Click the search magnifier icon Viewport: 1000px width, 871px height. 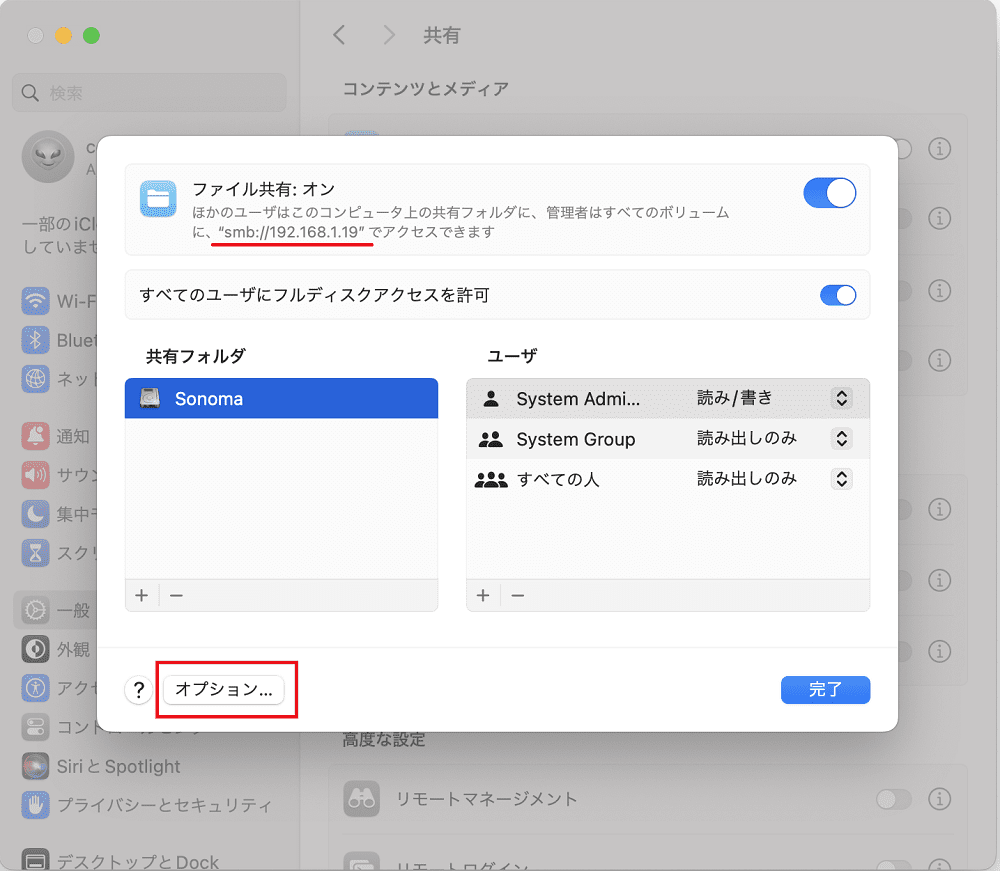pos(30,93)
